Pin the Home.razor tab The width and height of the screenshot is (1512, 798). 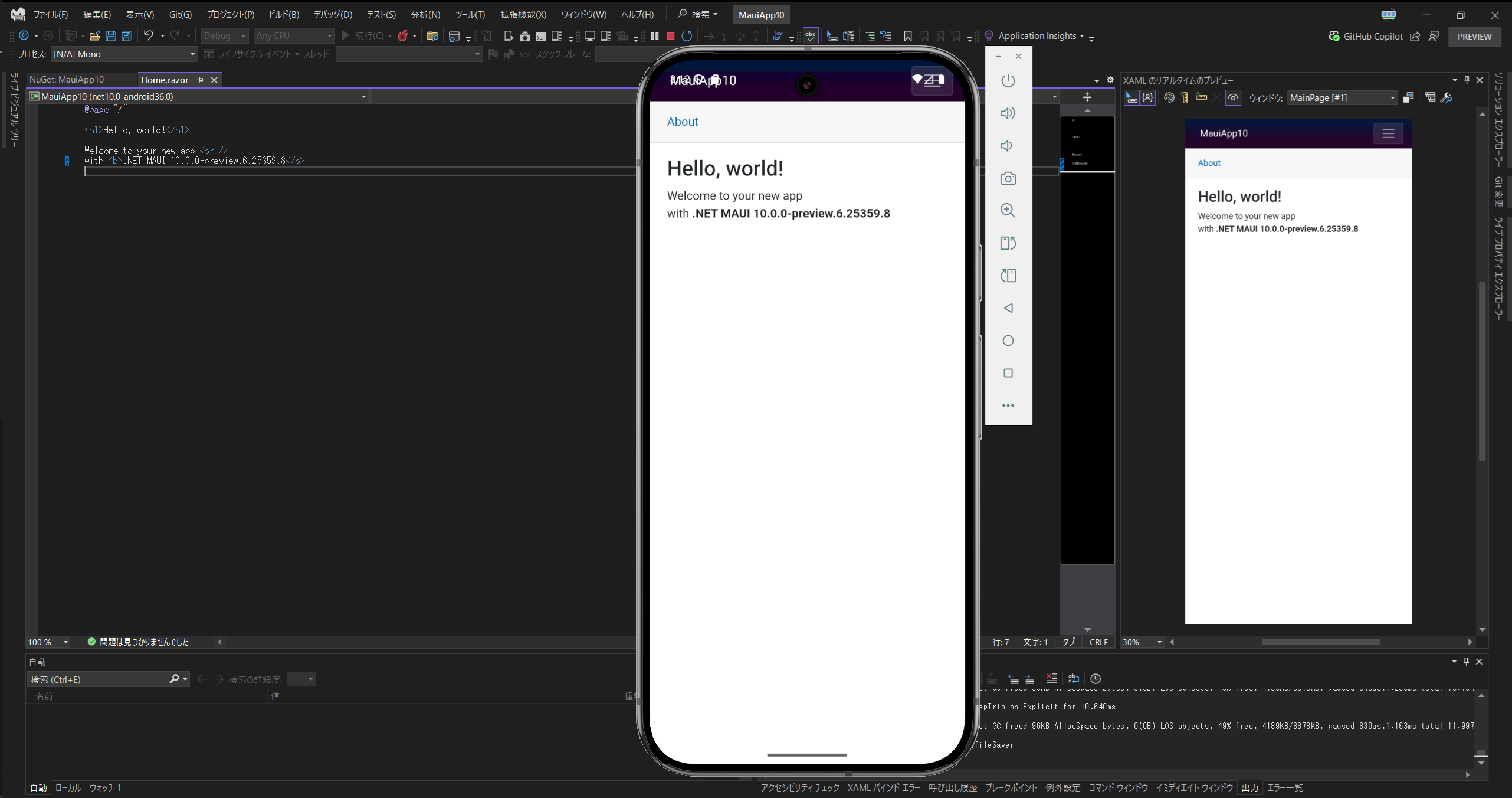click(200, 80)
